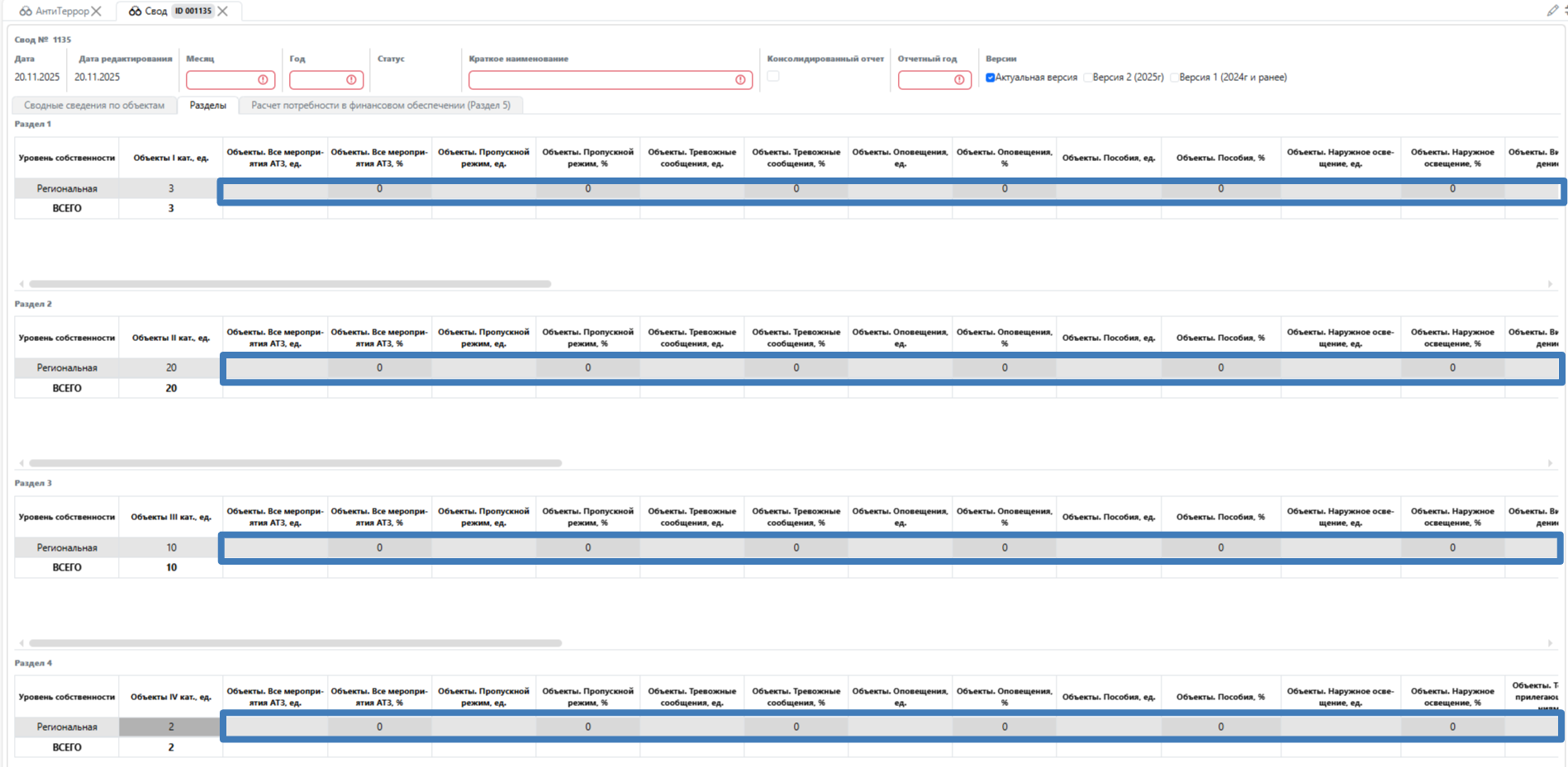The height and width of the screenshot is (767, 1568).
Task: Close the АнтиТеррор tab with its X
Action: pos(97,12)
